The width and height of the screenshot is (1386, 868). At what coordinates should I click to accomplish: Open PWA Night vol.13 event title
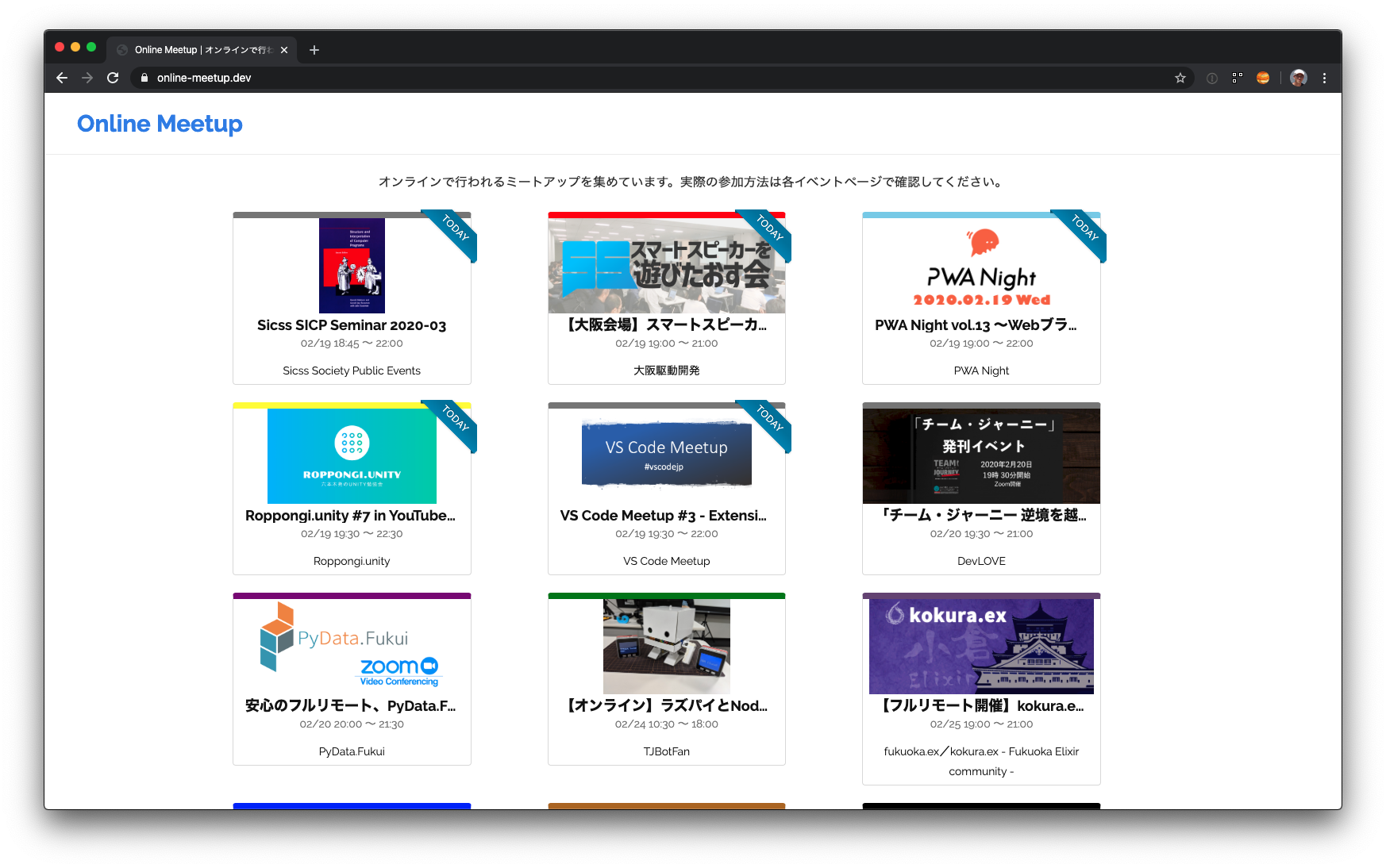point(976,325)
